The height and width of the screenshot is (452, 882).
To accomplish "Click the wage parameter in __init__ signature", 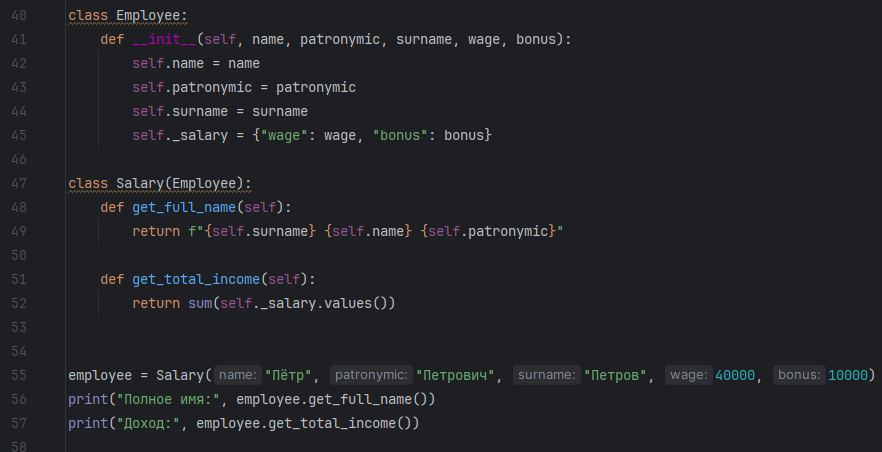I will click(x=484, y=40).
